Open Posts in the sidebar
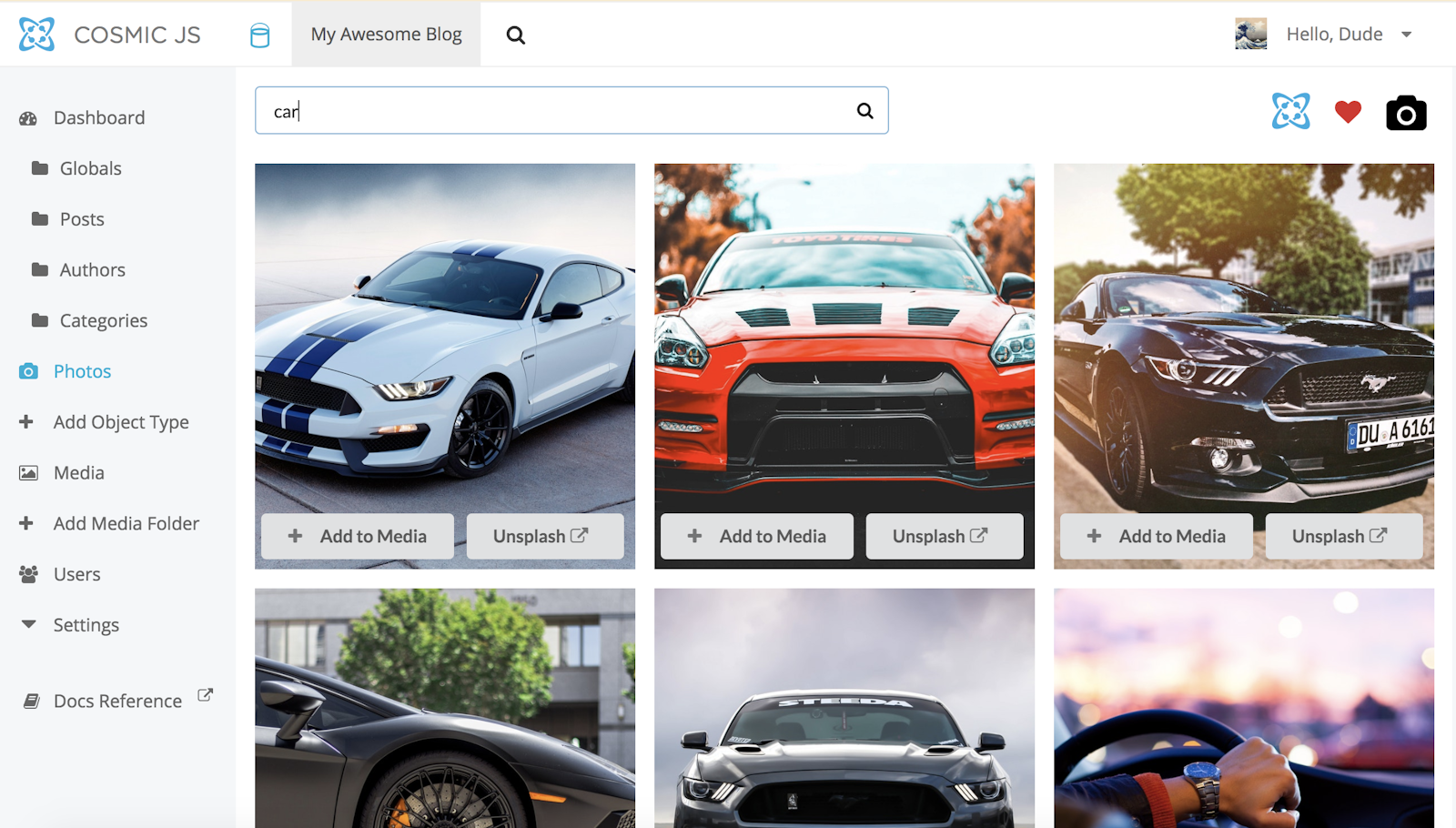 [x=82, y=219]
